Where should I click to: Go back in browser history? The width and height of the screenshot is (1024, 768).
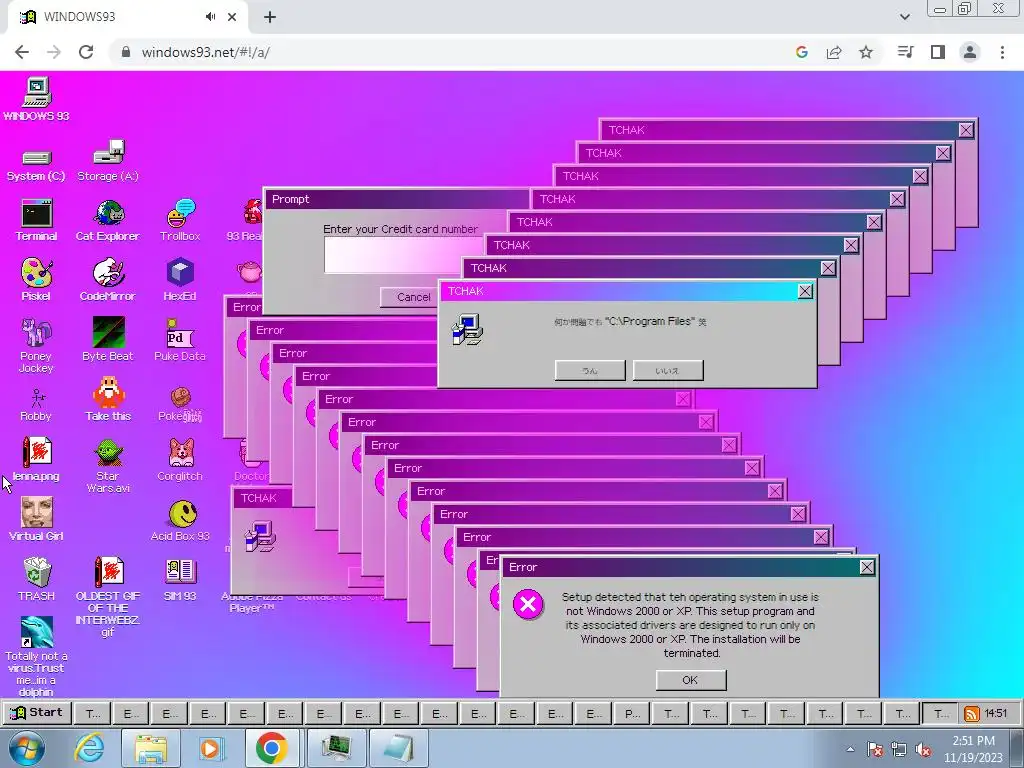coord(22,52)
